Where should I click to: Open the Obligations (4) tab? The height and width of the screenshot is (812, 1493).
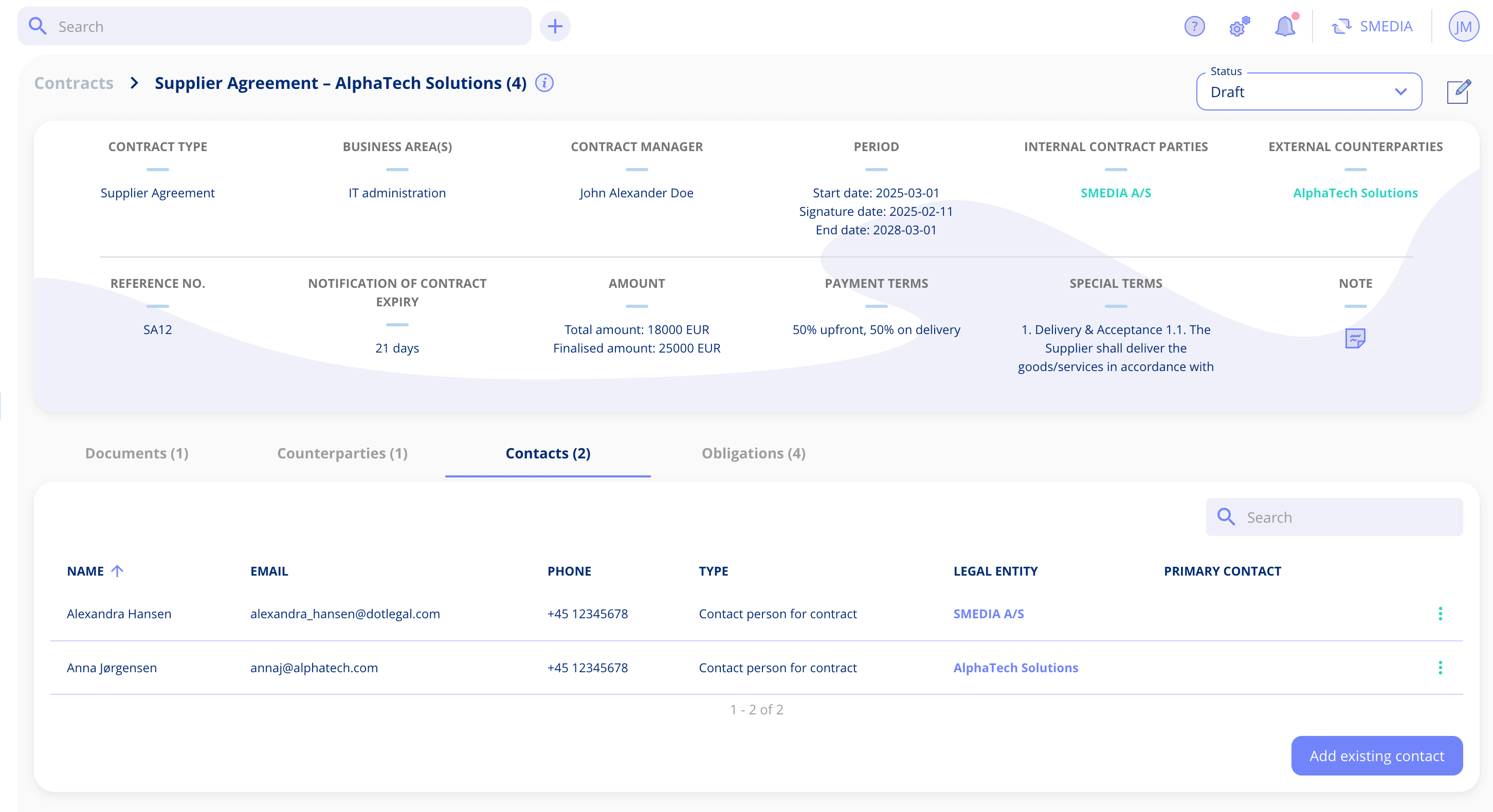coord(754,453)
